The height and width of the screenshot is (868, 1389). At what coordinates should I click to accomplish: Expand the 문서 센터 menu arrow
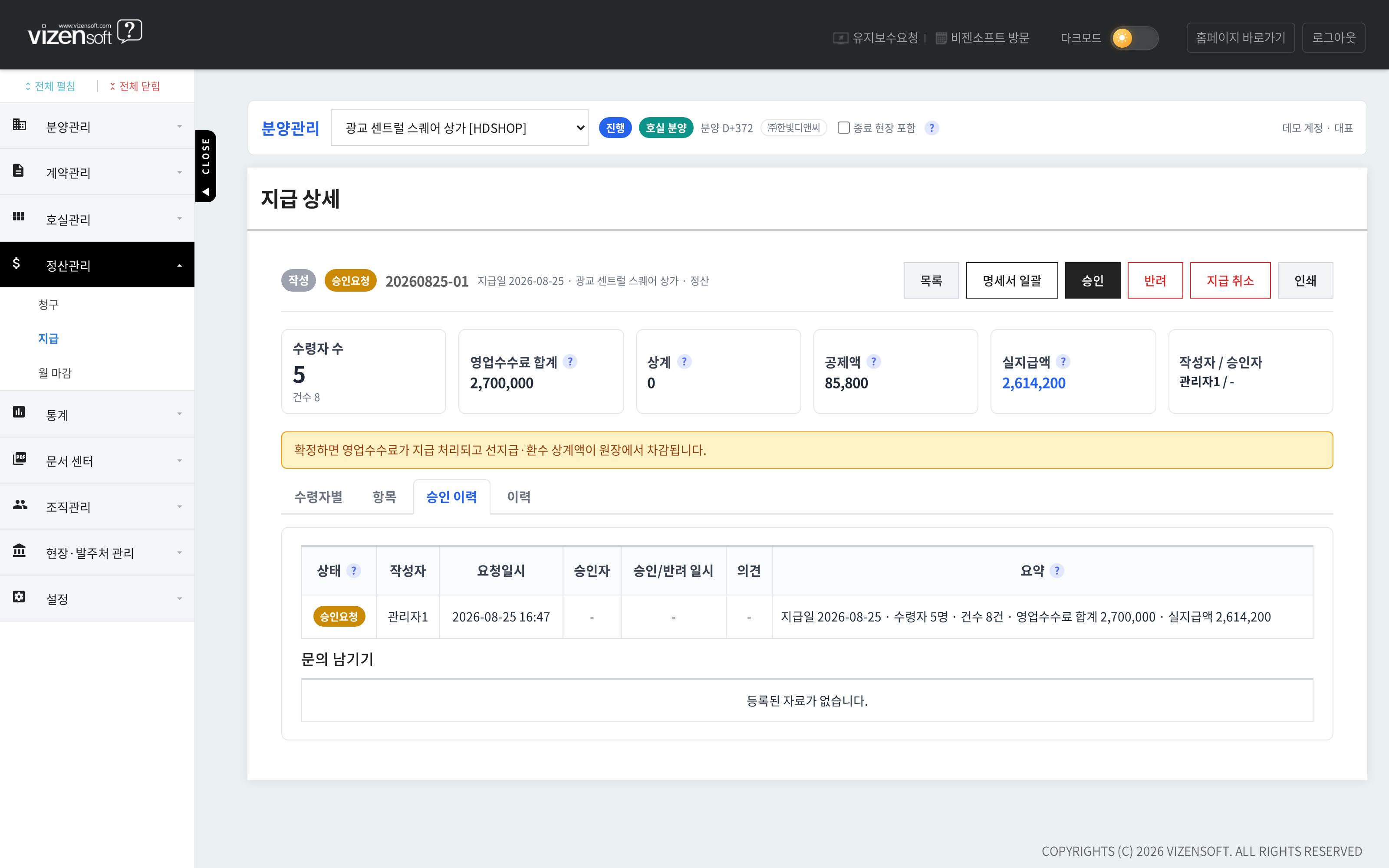pos(180,460)
